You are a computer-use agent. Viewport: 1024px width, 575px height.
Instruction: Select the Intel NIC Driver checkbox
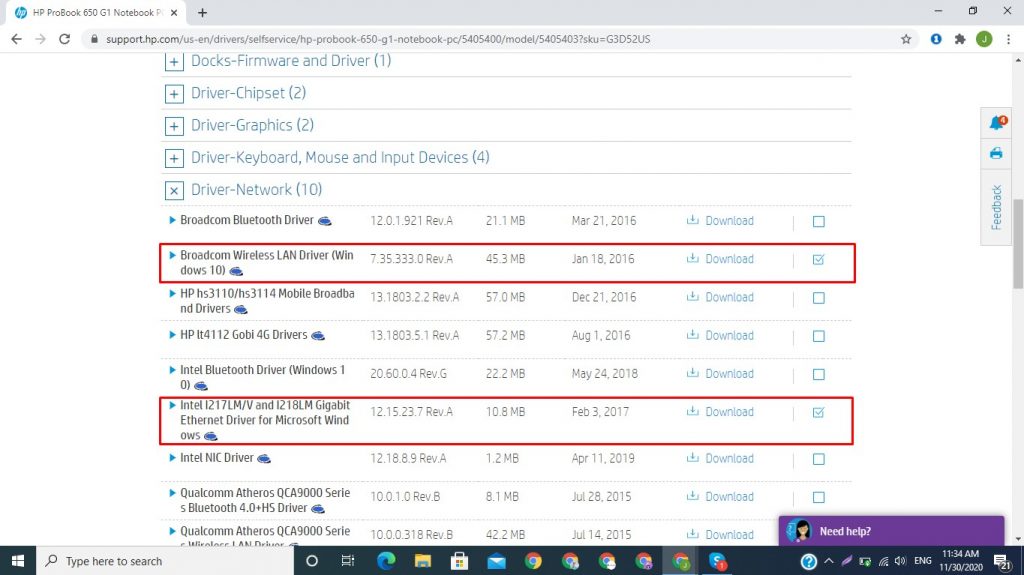818,459
